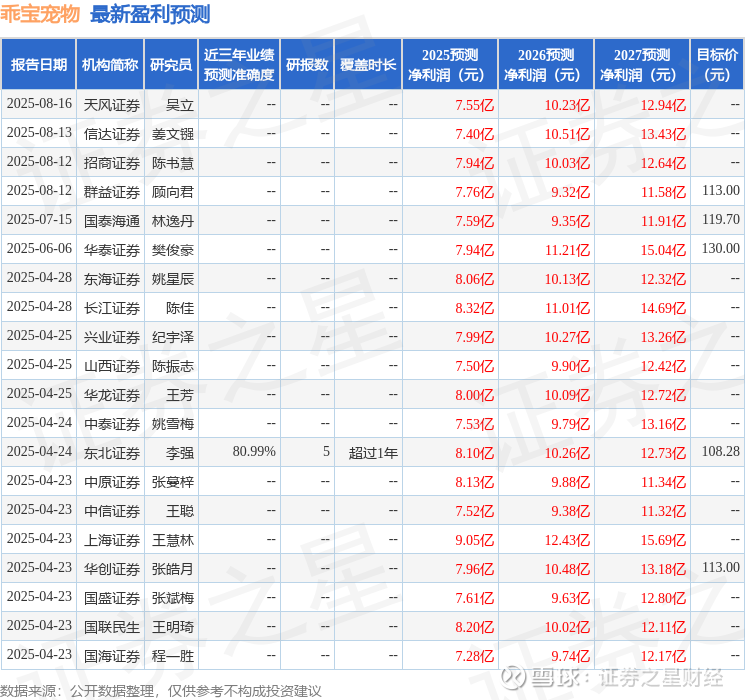Click the 研究员 column header
Screen dimensions: 745x700
(171, 65)
